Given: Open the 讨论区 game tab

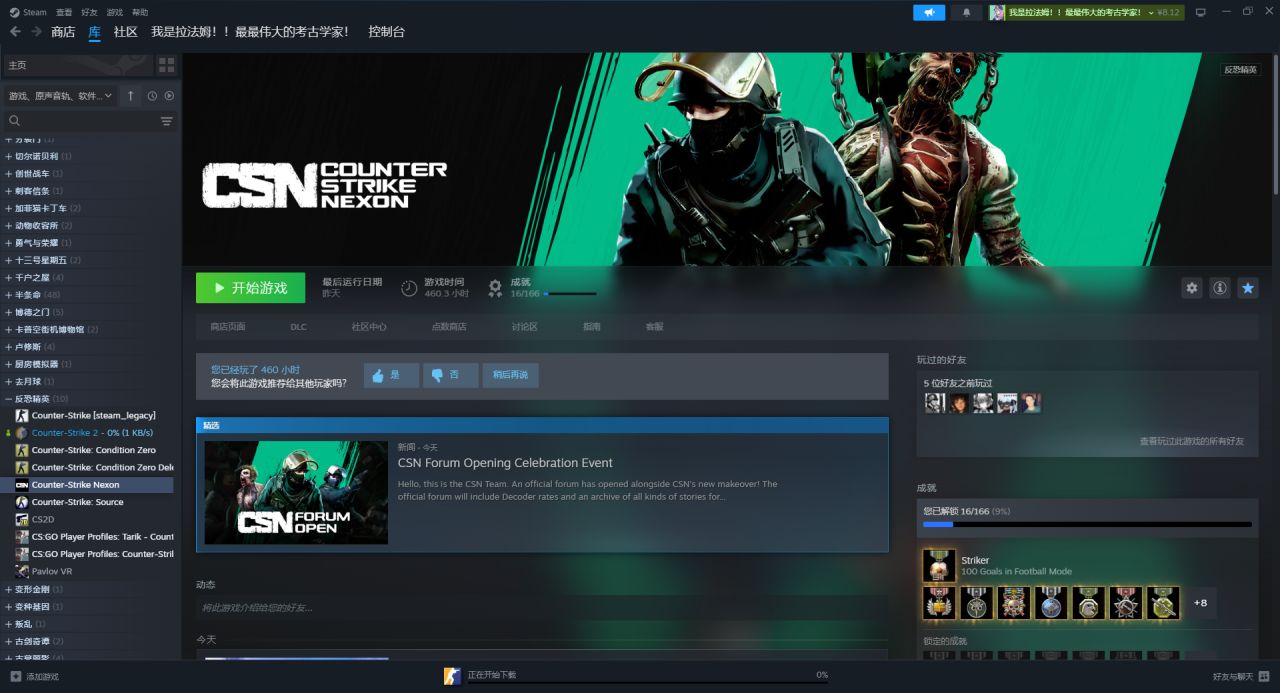Looking at the screenshot, I should click(x=525, y=327).
